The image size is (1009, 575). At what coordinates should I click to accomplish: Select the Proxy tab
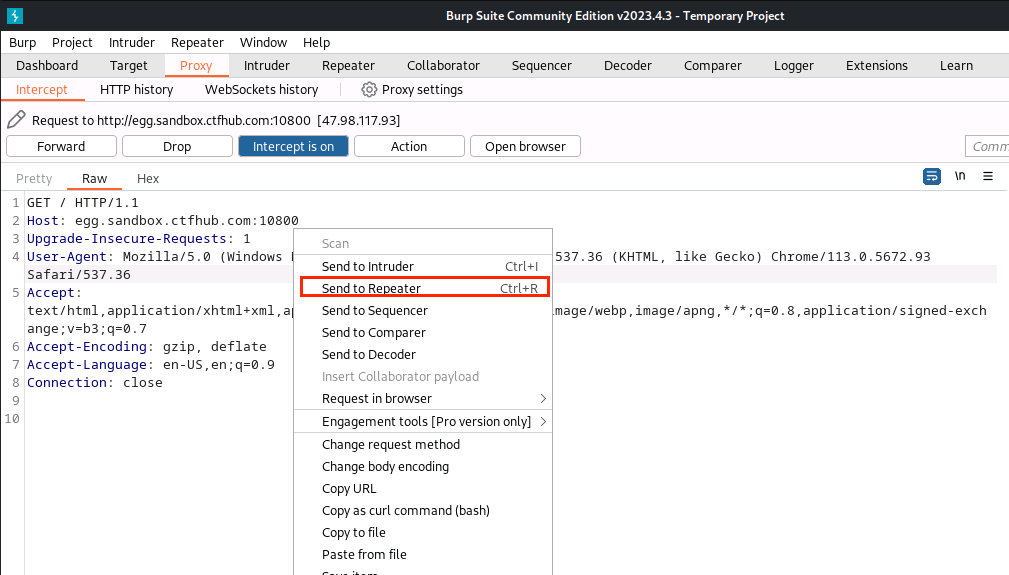(196, 66)
